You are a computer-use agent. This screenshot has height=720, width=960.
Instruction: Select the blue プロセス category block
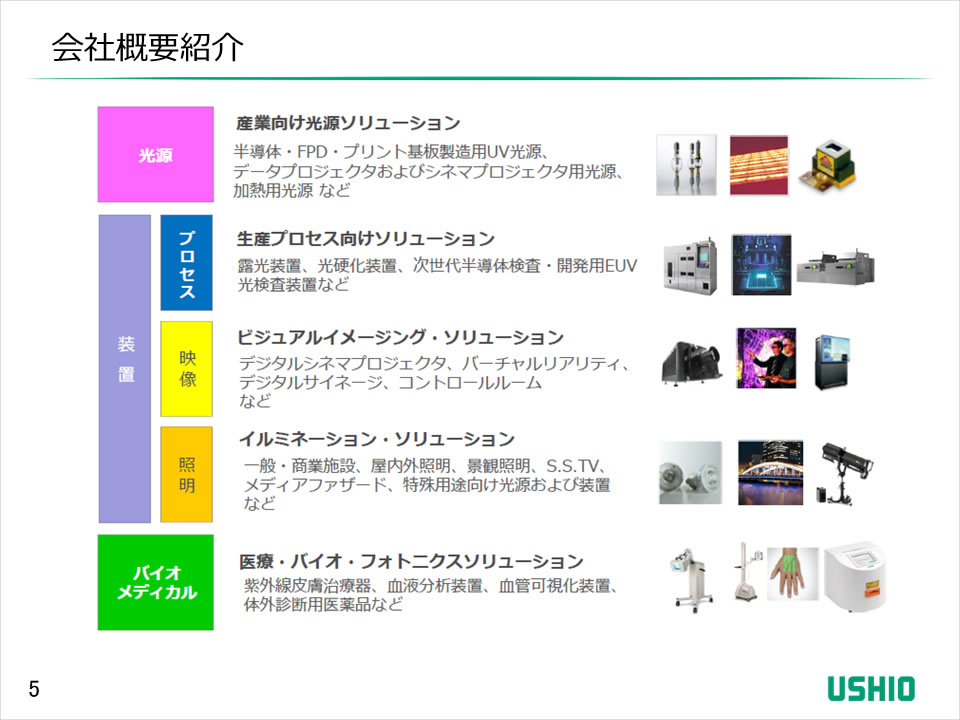186,263
